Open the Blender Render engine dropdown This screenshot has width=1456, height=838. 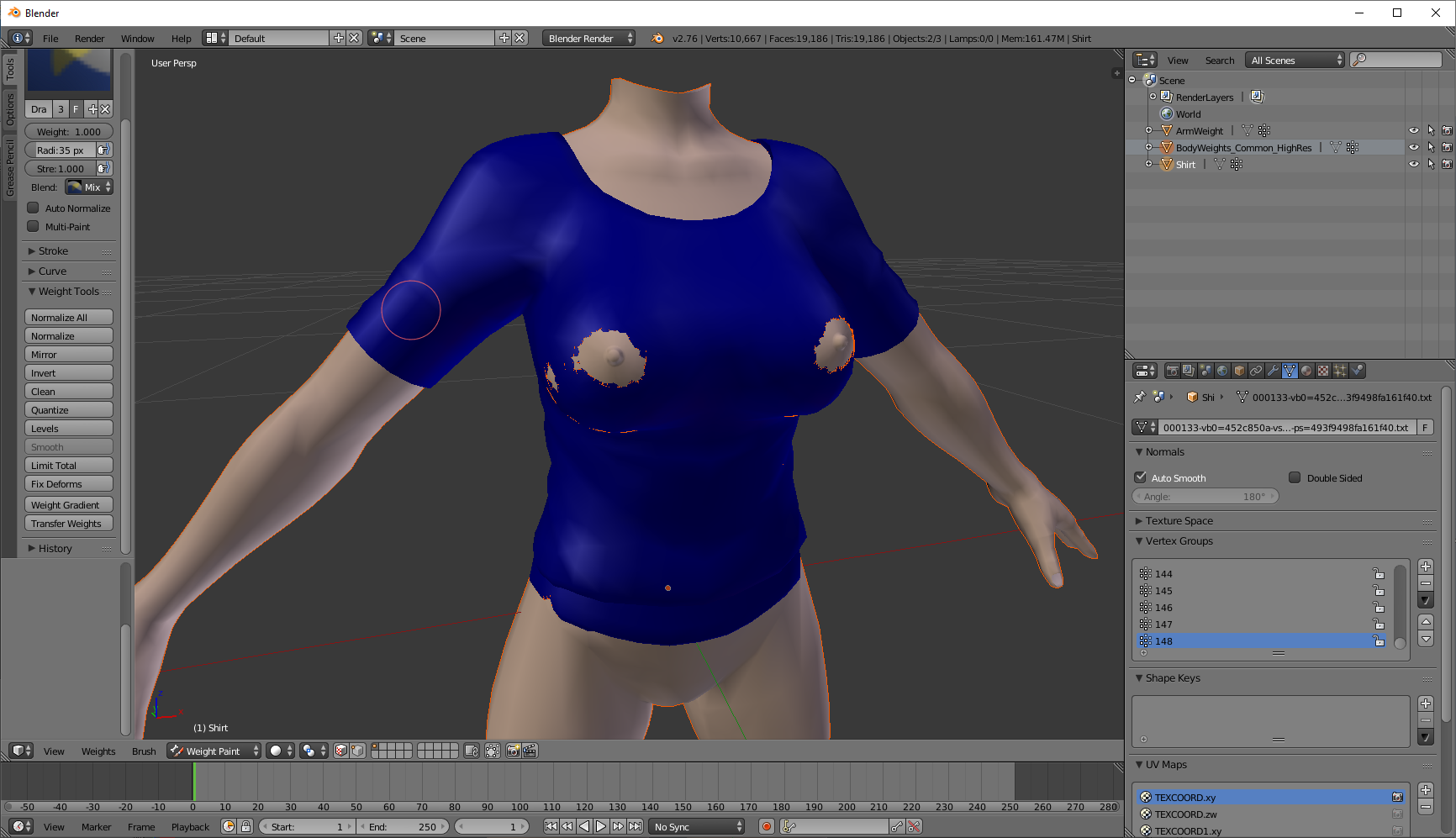(588, 38)
